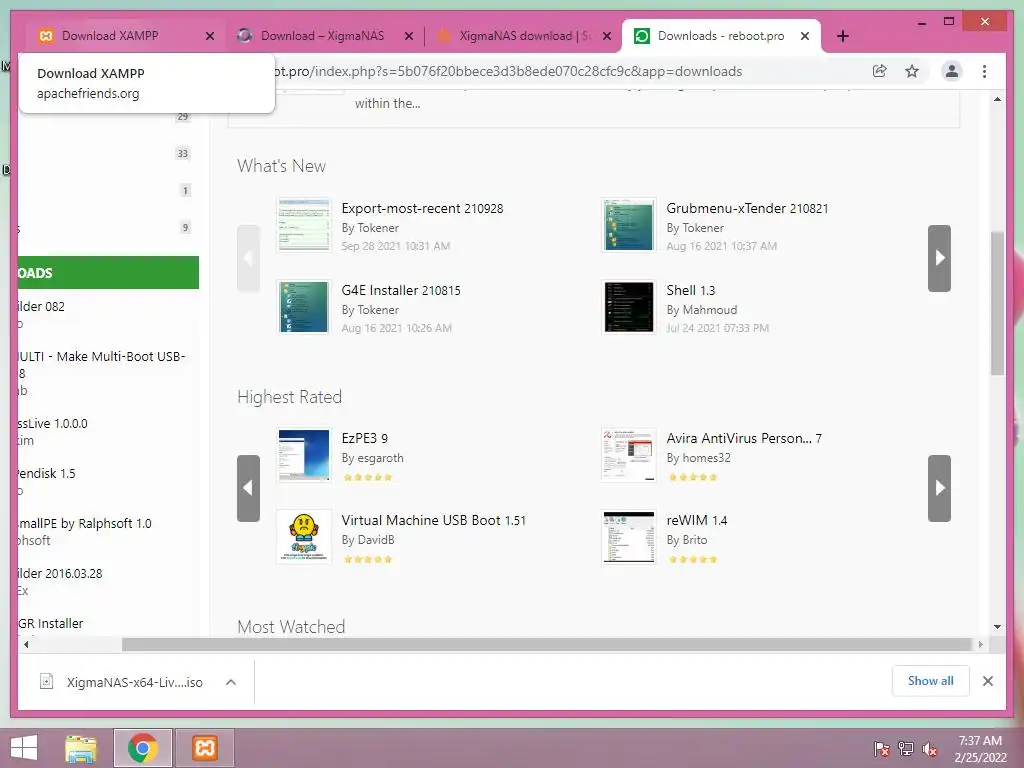This screenshot has width=1024, height=768.
Task: Click the vertical scrollbar down arrow
Action: pos(997,627)
